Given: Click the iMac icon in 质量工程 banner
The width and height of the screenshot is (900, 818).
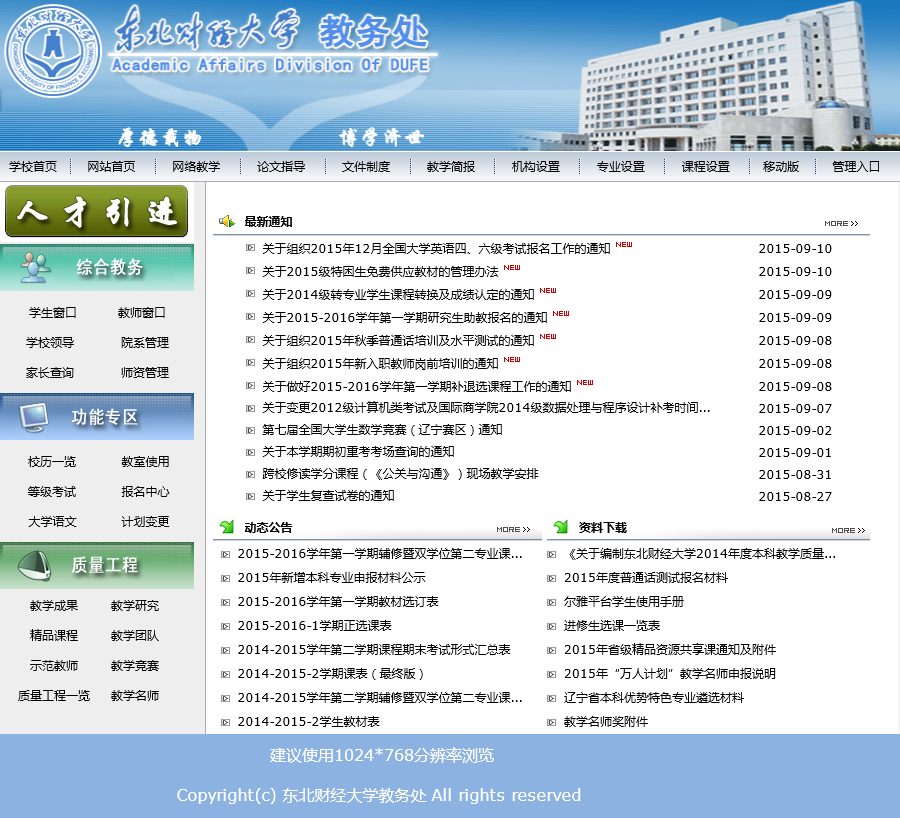Looking at the screenshot, I should [x=34, y=565].
